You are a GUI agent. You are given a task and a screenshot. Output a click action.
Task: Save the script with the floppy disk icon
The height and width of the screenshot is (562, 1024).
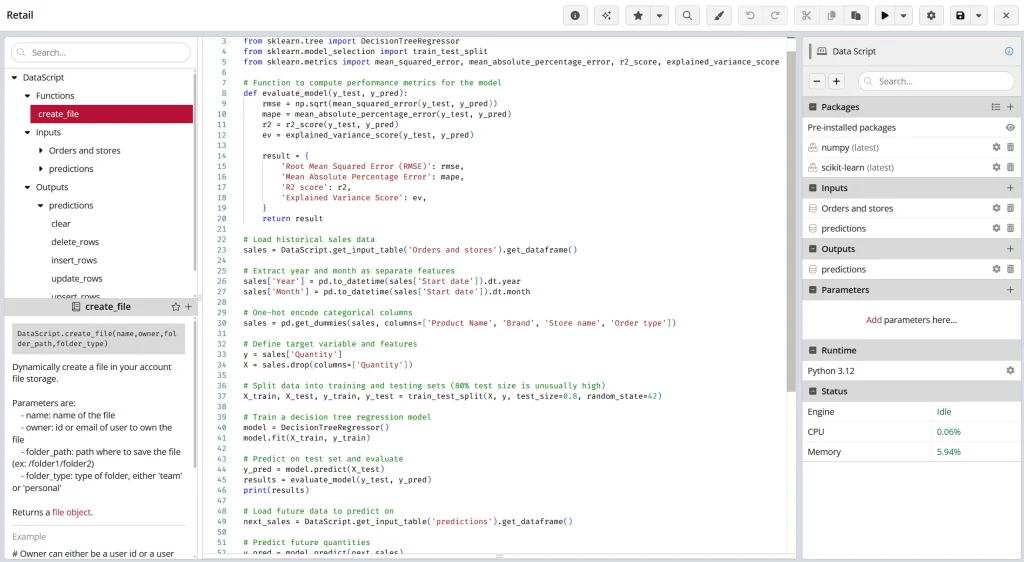point(960,16)
